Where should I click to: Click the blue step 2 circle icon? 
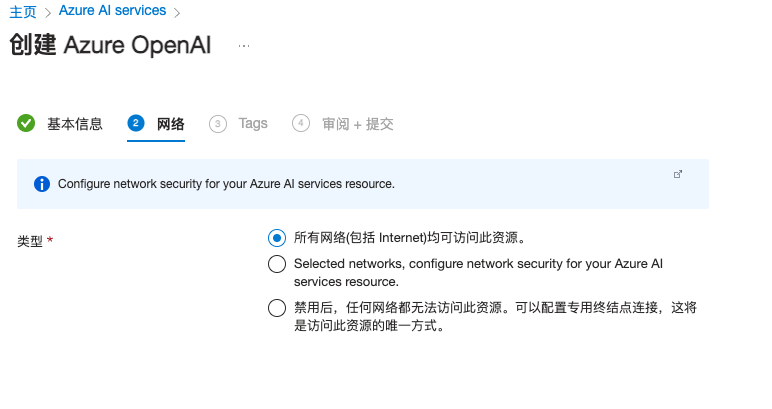136,123
